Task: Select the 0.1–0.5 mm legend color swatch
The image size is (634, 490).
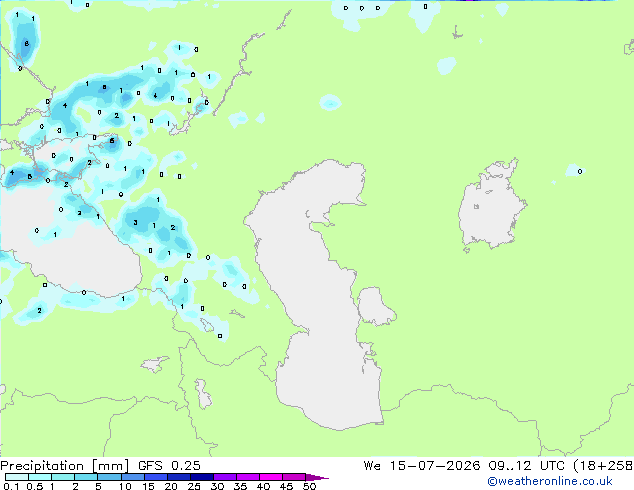Action: 17,477
